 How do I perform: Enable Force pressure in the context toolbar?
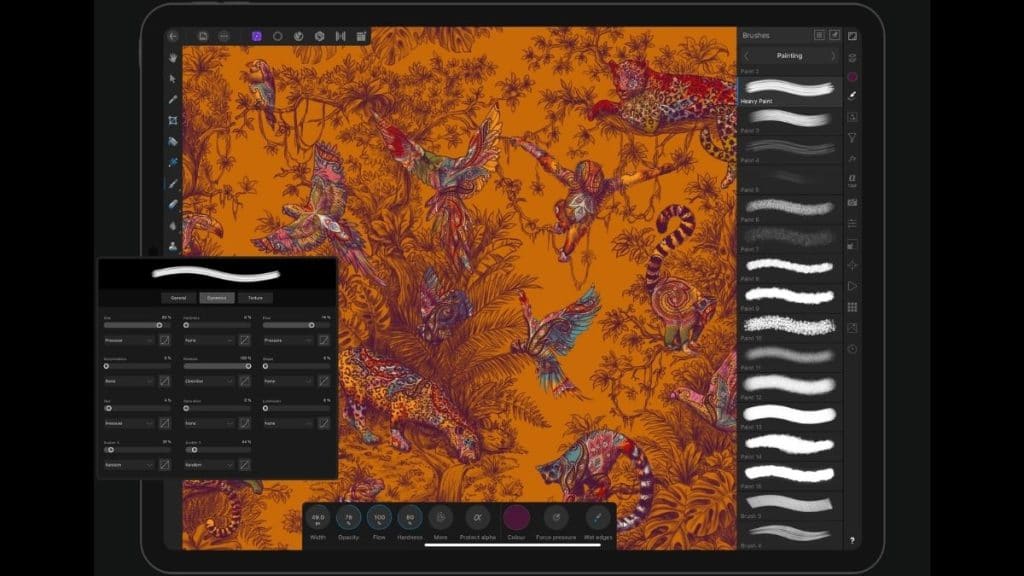557,518
